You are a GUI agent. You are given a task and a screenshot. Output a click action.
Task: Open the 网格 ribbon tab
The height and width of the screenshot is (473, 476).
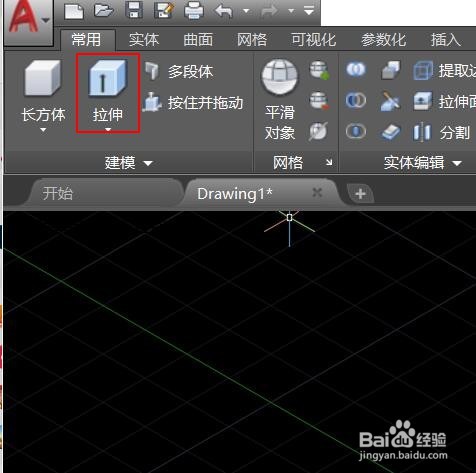point(252,40)
